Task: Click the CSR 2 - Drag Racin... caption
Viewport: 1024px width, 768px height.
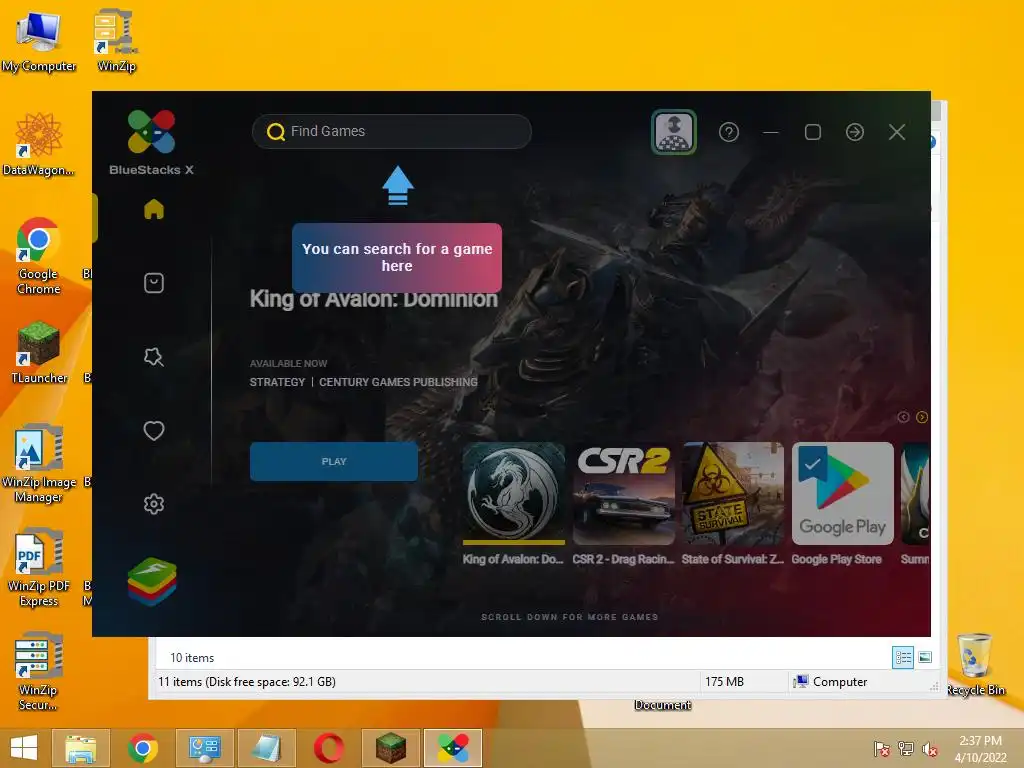Action: (623, 559)
